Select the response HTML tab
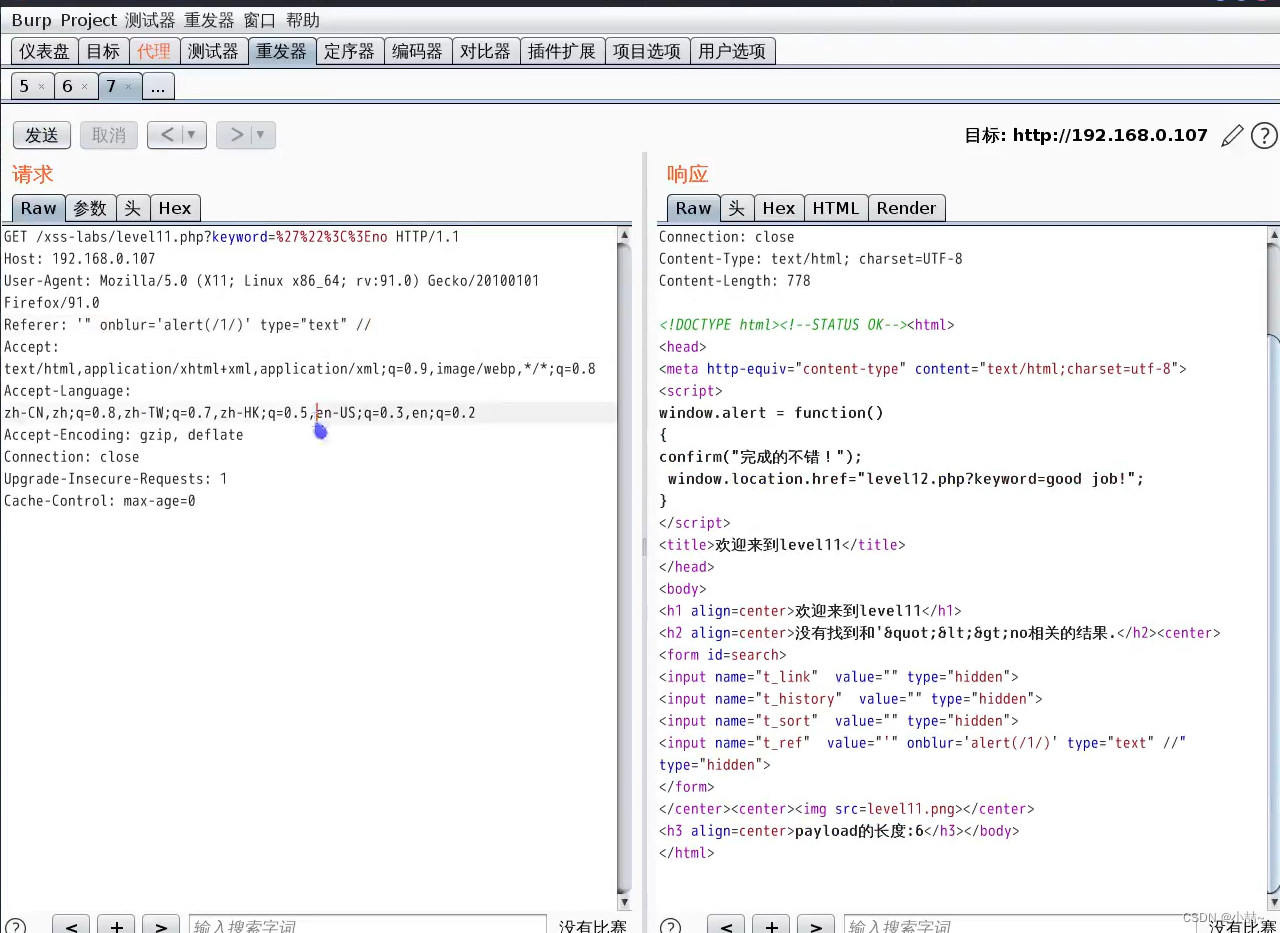 tap(836, 208)
